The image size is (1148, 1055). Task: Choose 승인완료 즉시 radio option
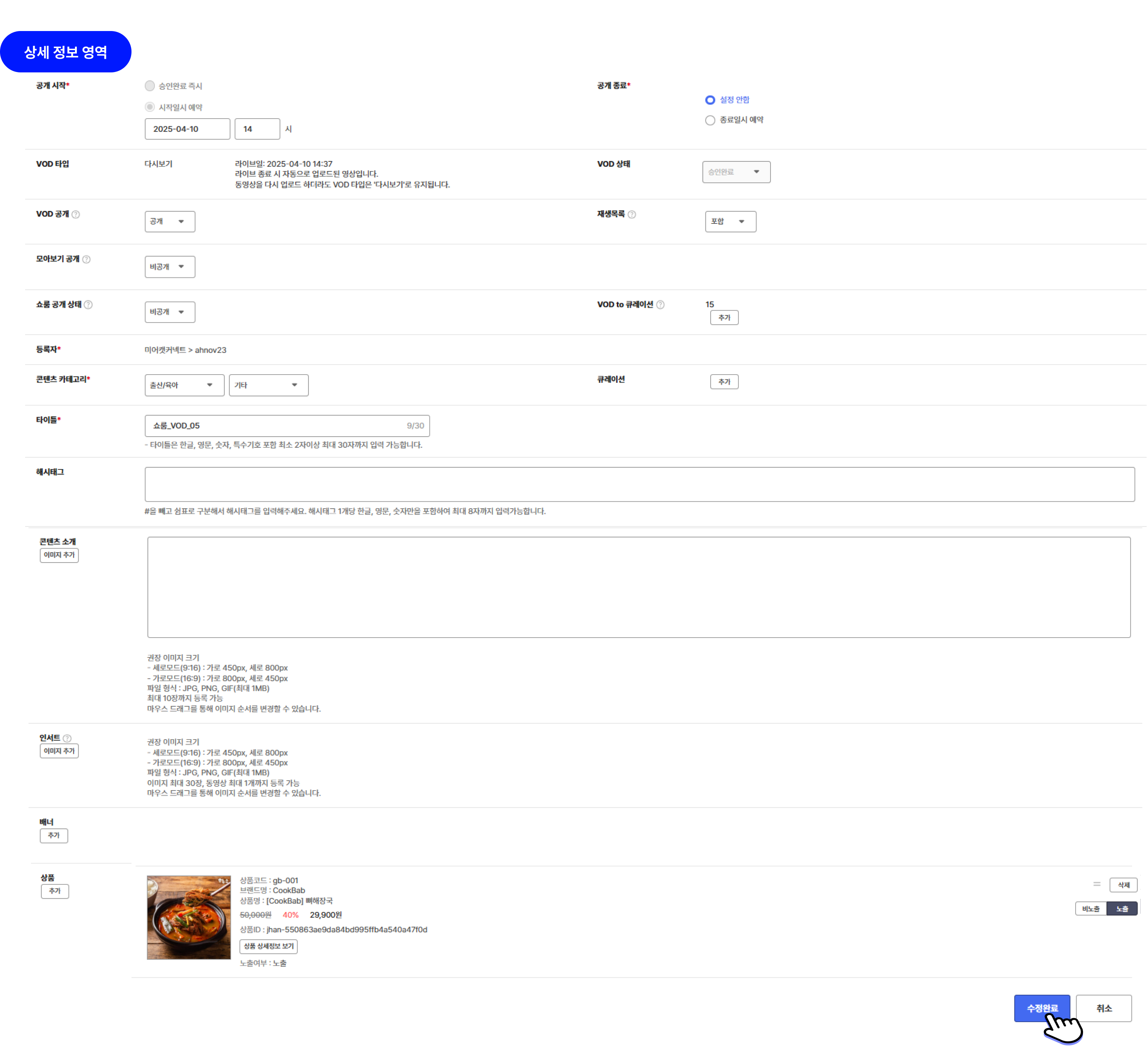(150, 86)
